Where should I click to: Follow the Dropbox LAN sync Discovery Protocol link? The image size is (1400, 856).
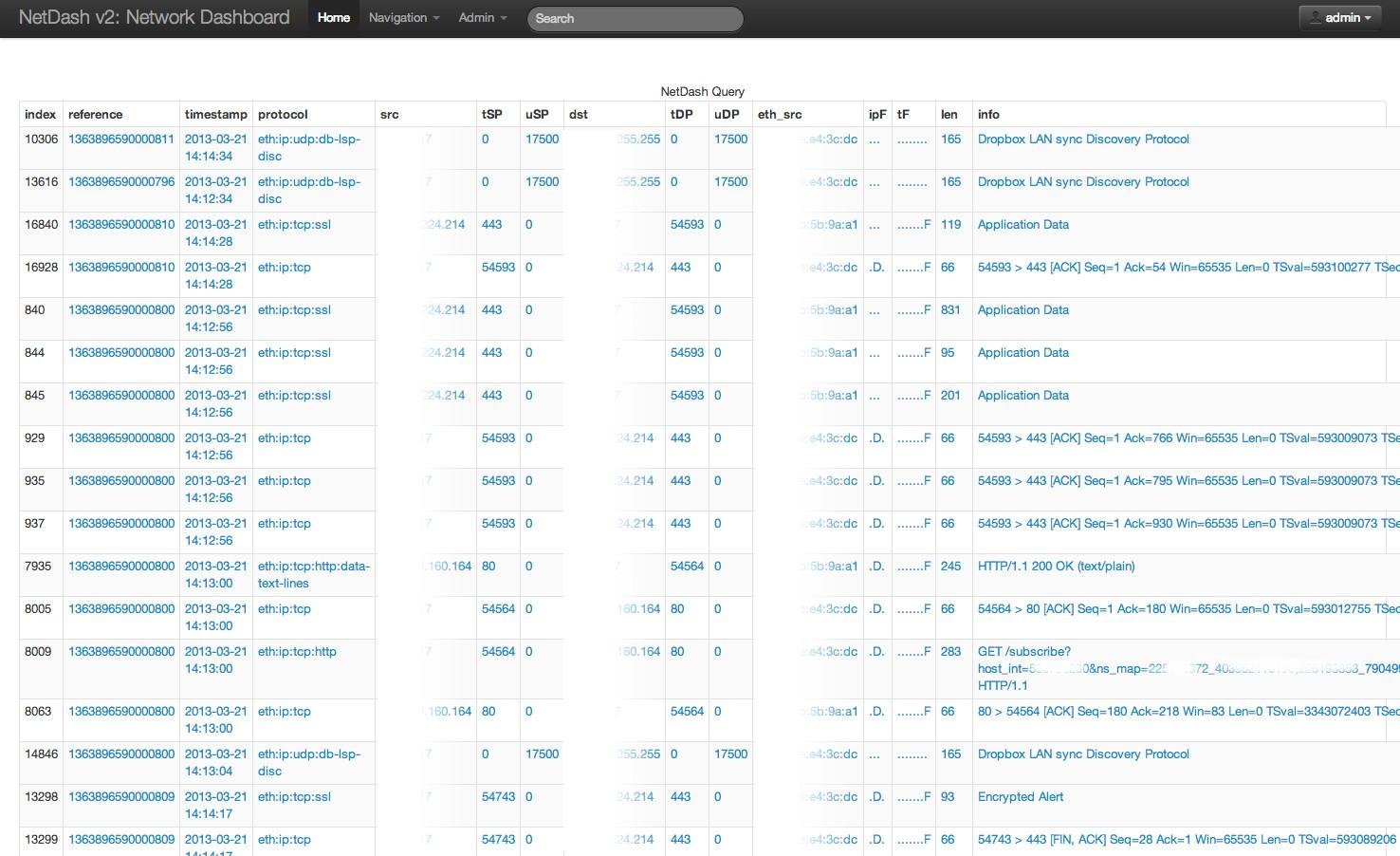click(x=1083, y=139)
